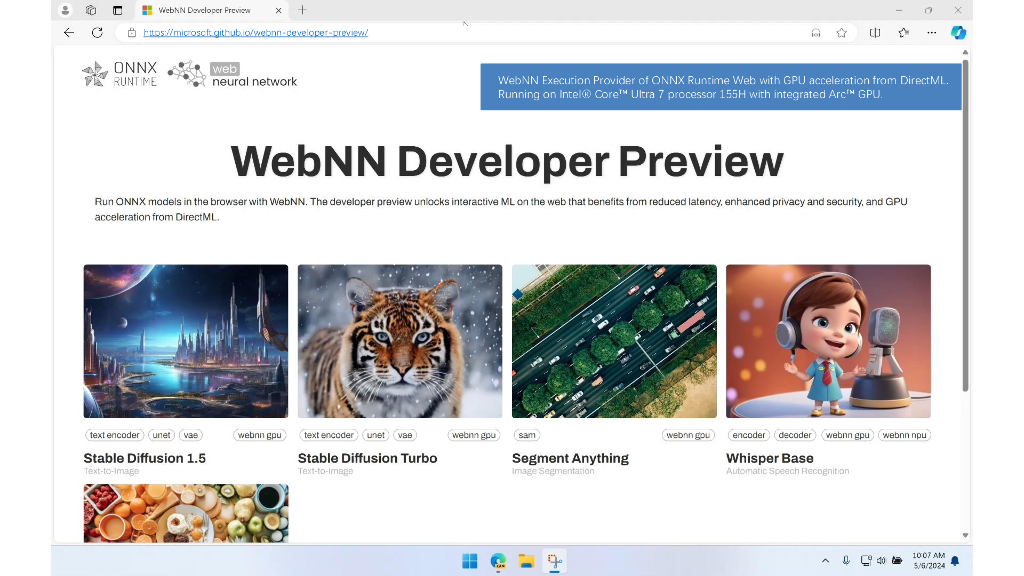Click the browser back arrow

(69, 33)
